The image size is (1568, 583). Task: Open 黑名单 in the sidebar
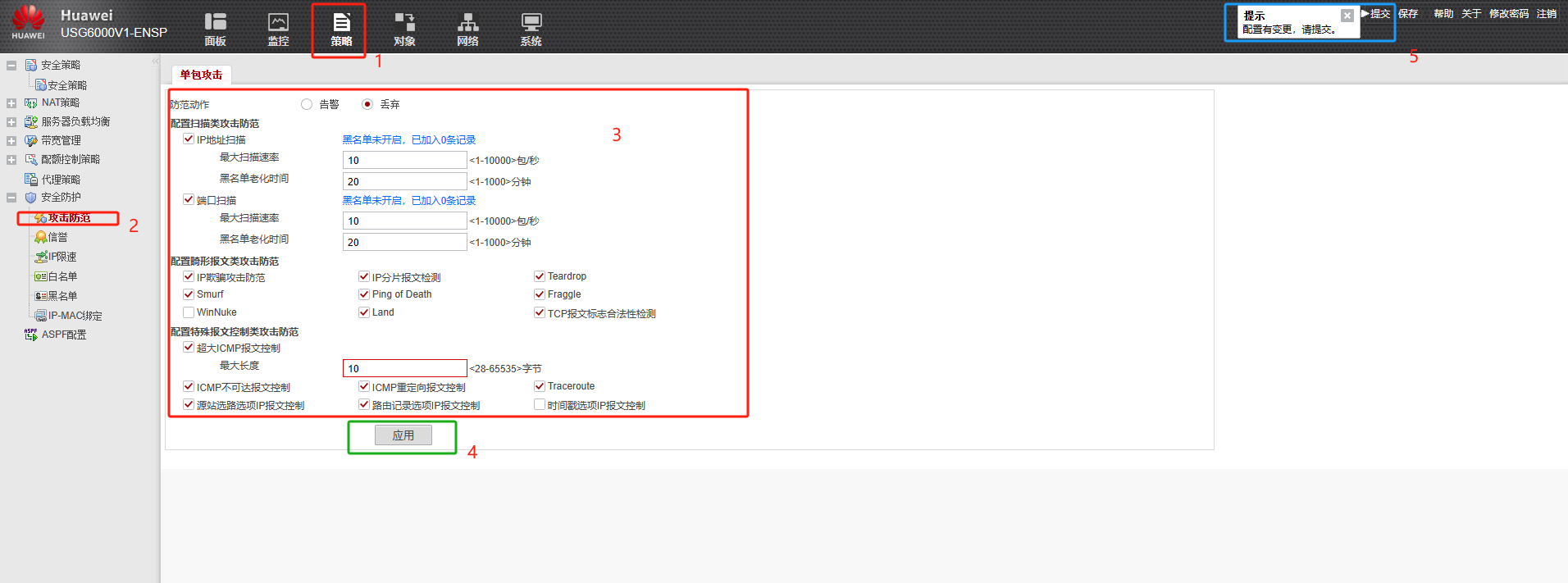62,296
